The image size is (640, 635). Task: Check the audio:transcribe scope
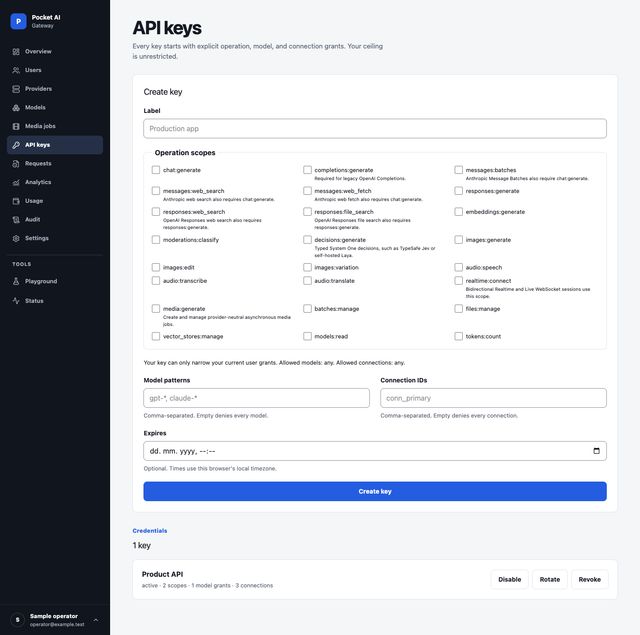(x=156, y=280)
